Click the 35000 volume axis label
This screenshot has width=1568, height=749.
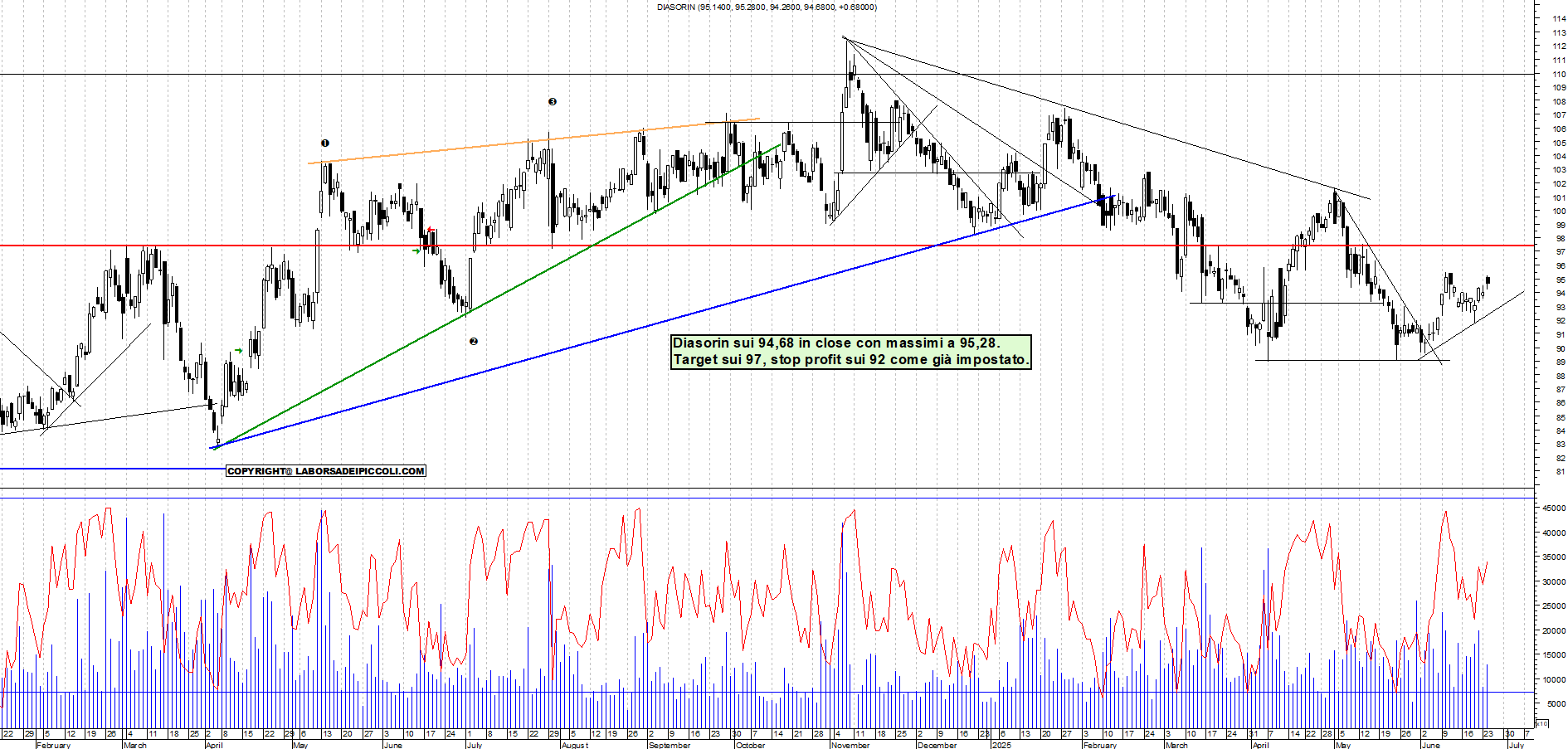click(x=1554, y=557)
